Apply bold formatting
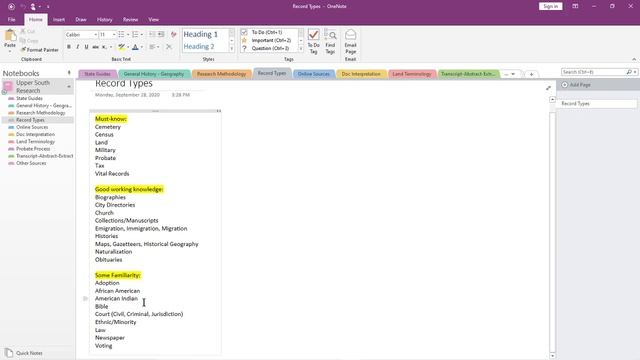 [69, 47]
